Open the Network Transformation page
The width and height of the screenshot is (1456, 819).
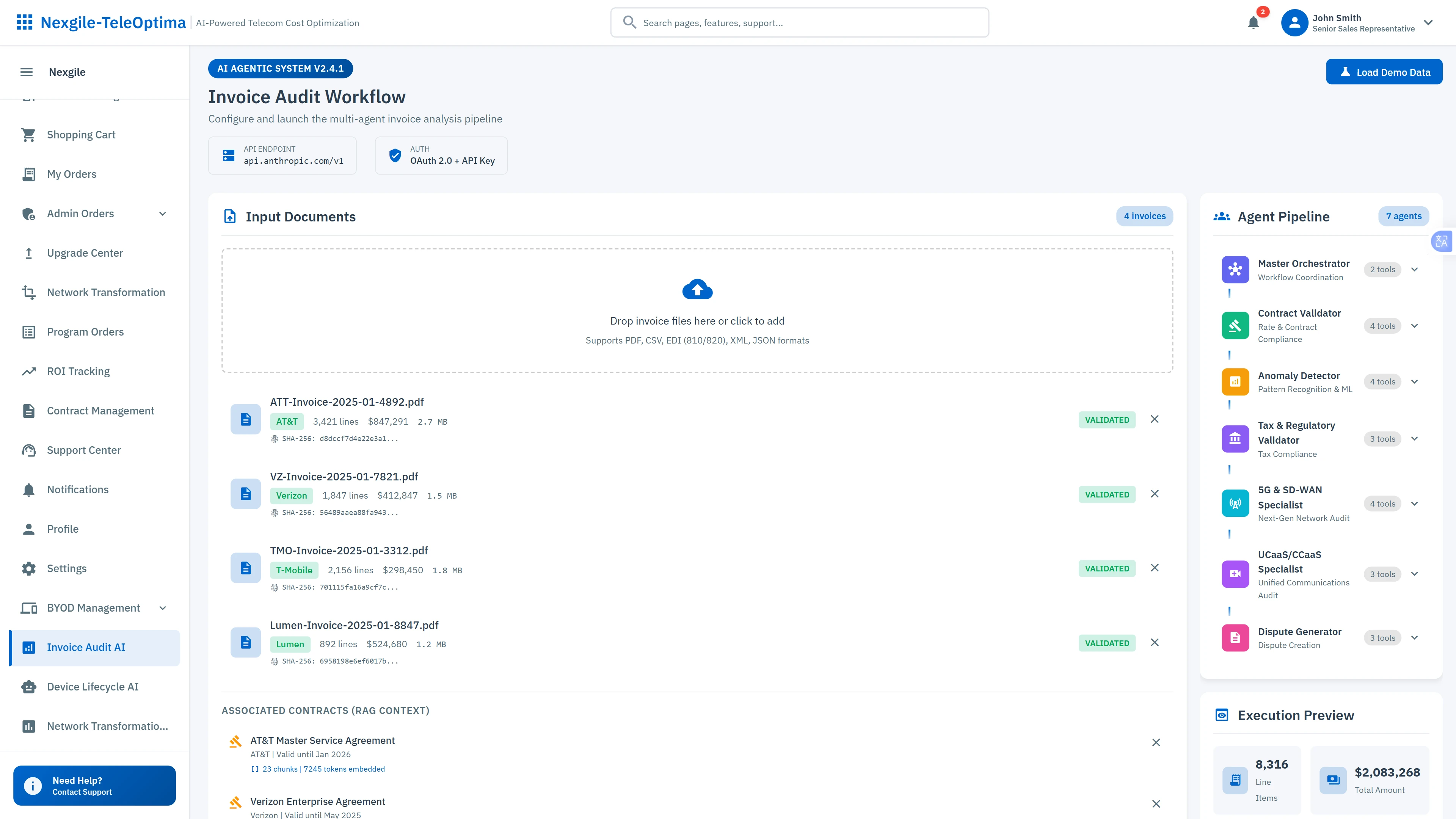click(106, 292)
